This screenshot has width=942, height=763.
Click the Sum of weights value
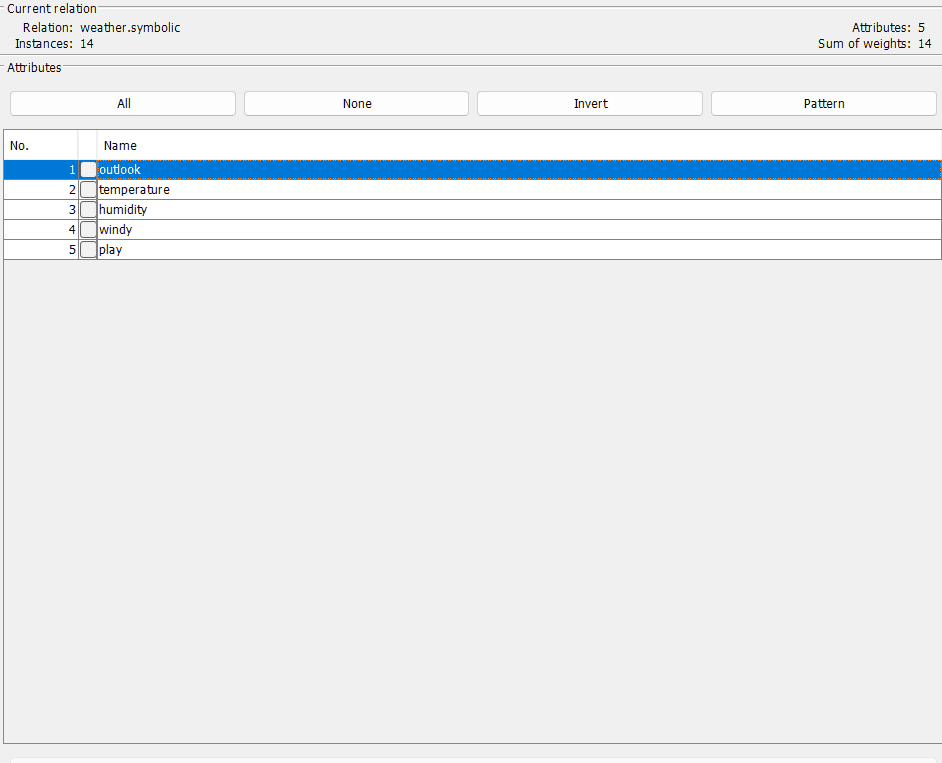pyautogui.click(x=925, y=44)
